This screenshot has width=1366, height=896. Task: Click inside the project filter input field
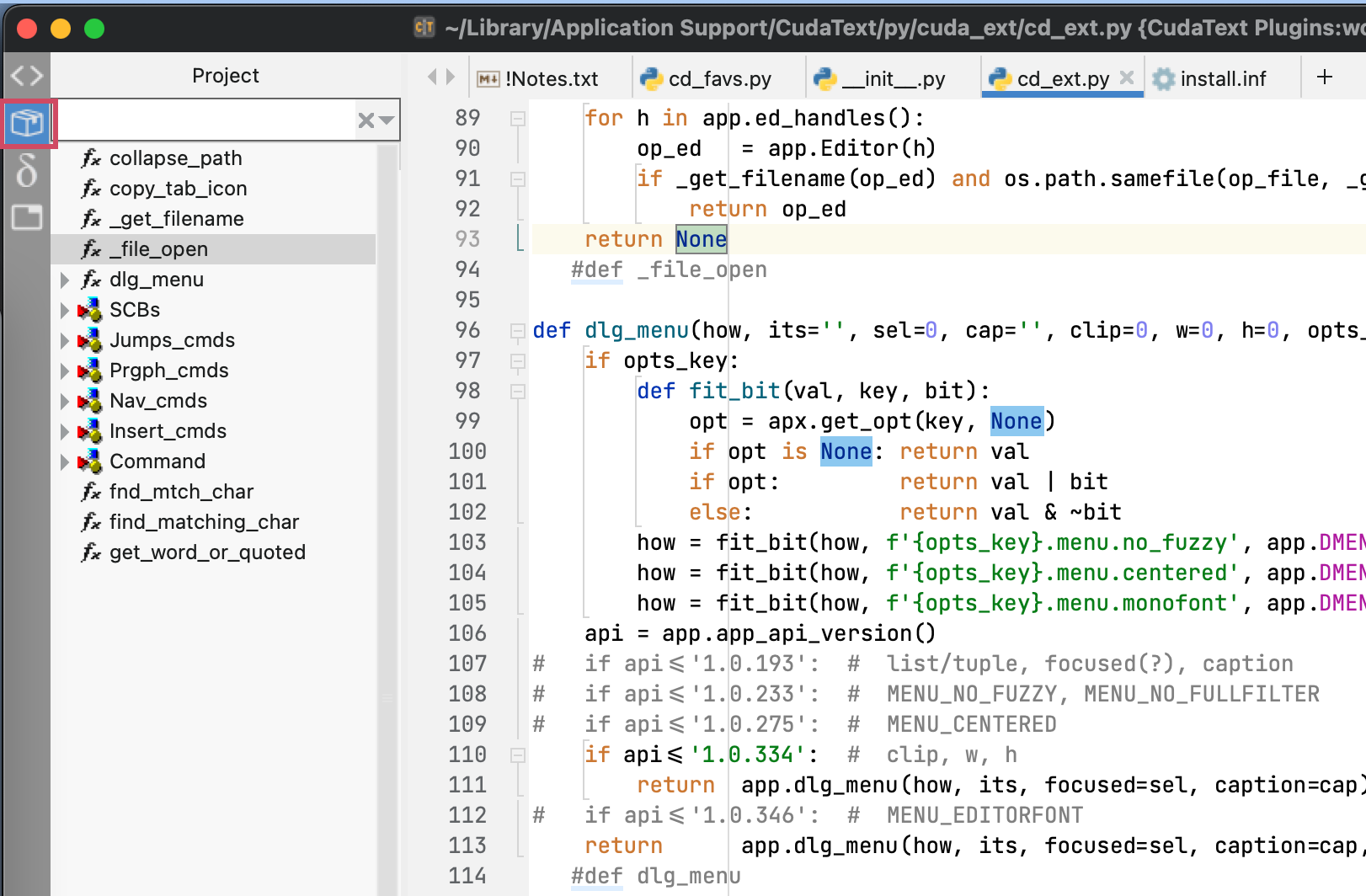211,120
